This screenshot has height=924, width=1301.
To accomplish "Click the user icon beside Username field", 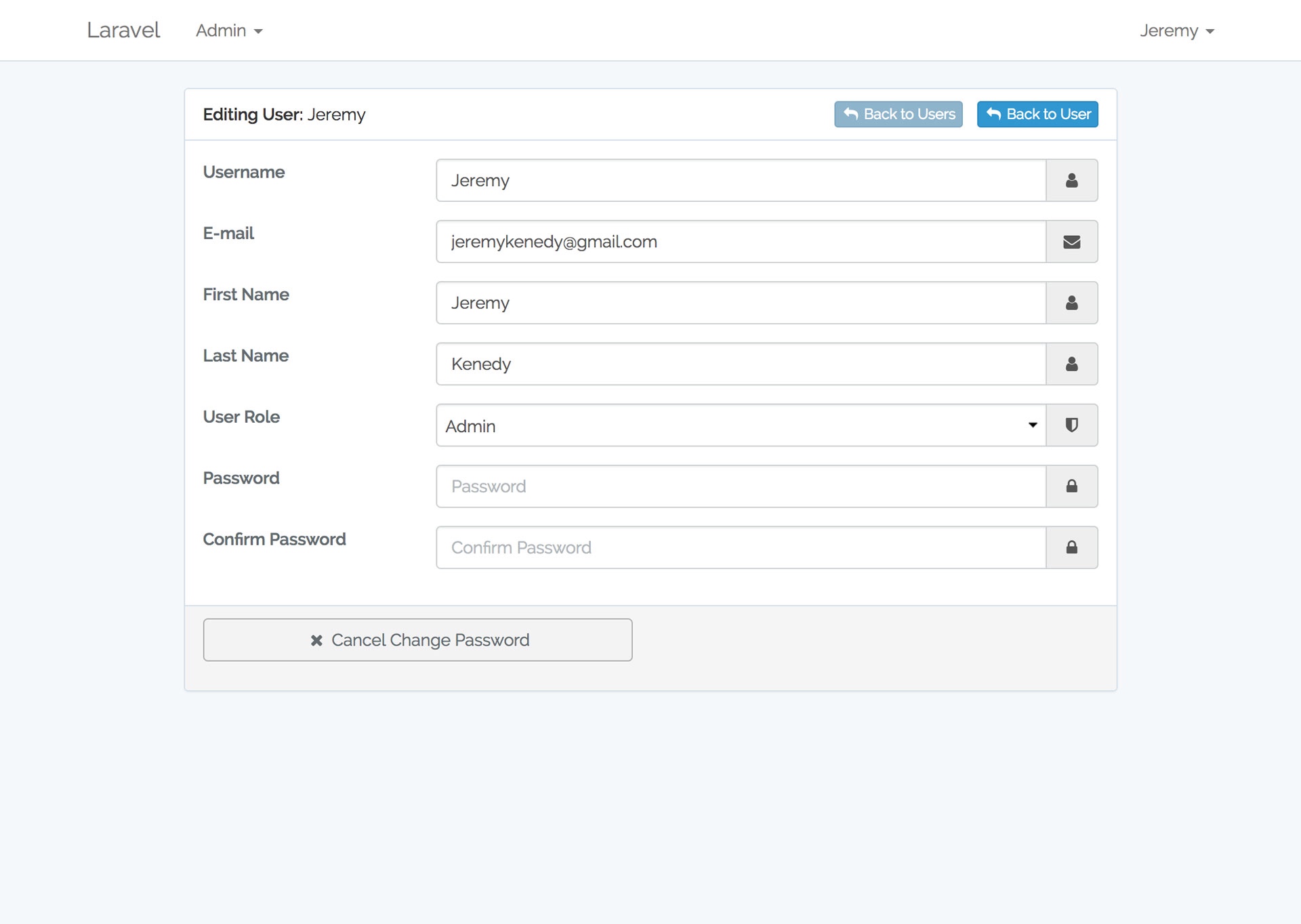I will click(x=1071, y=180).
